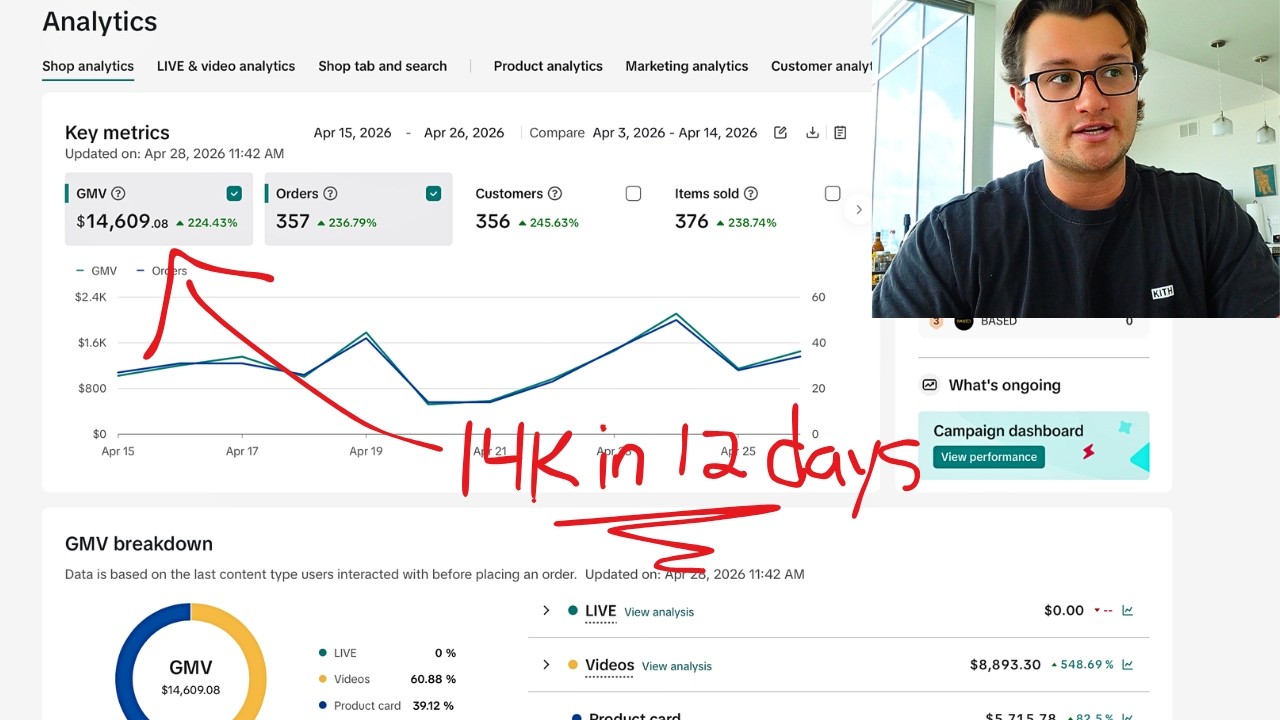Click the Apr 17 axis label
Screen dimensions: 1280x720
[x=242, y=451]
